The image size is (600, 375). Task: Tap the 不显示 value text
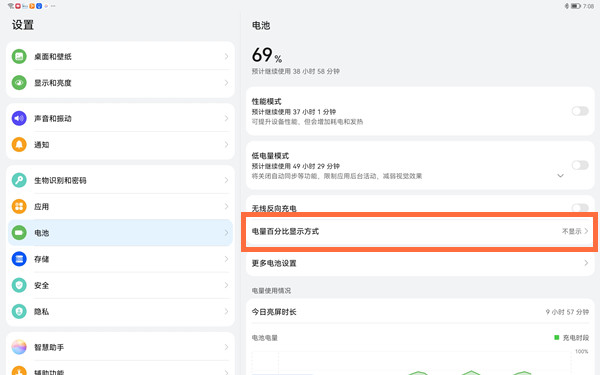click(x=571, y=231)
